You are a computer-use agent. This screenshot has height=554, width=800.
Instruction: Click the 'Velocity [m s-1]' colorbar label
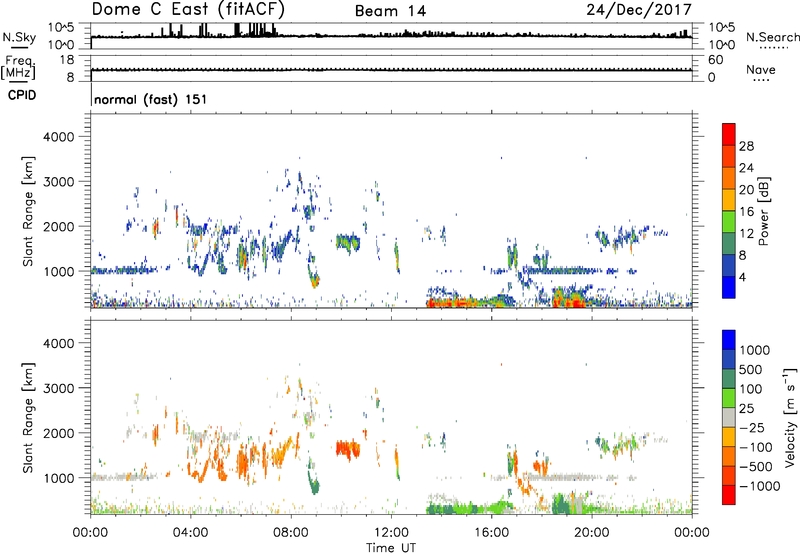pos(790,417)
